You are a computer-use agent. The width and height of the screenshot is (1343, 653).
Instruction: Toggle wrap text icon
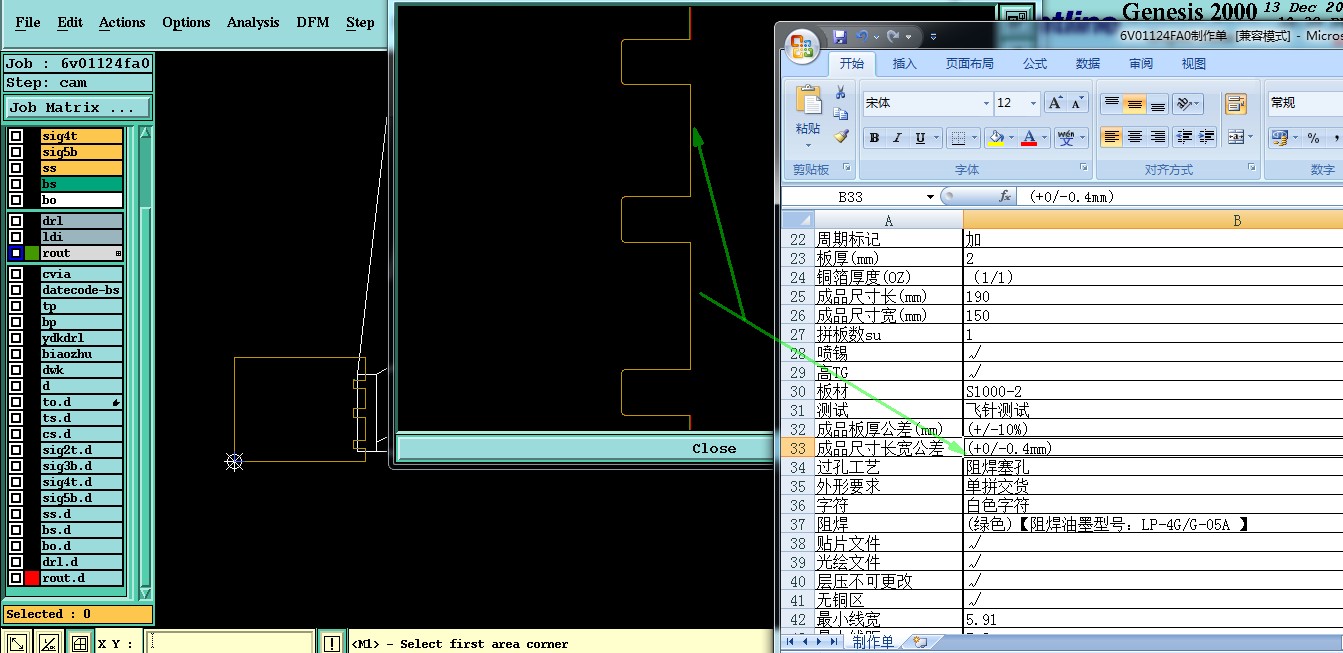[x=1236, y=104]
